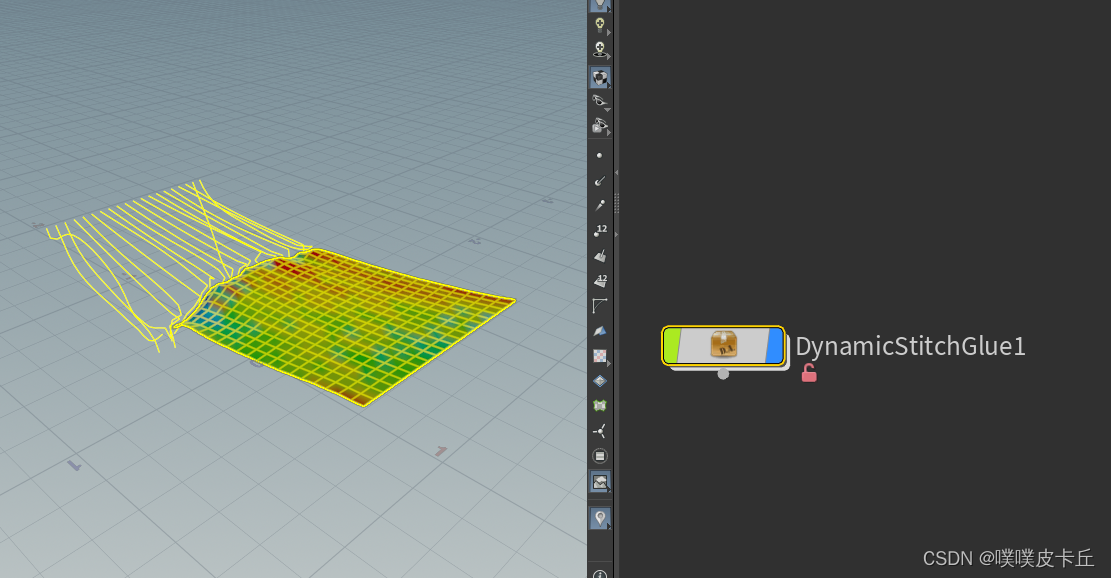The height and width of the screenshot is (578, 1111).
Task: Collapse pane using arrow near point normals
Action: click(x=616, y=173)
